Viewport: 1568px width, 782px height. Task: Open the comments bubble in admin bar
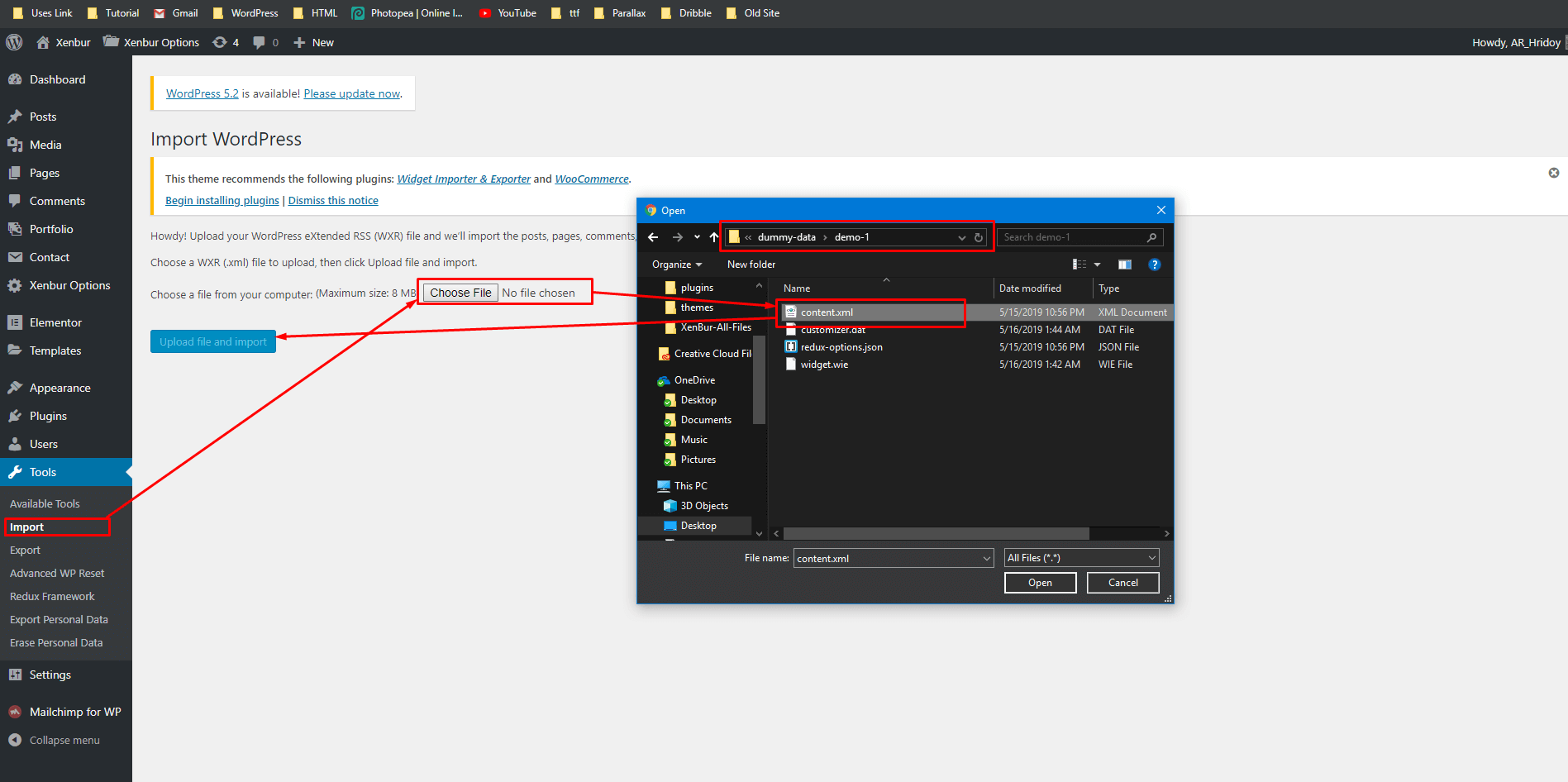coord(260,42)
